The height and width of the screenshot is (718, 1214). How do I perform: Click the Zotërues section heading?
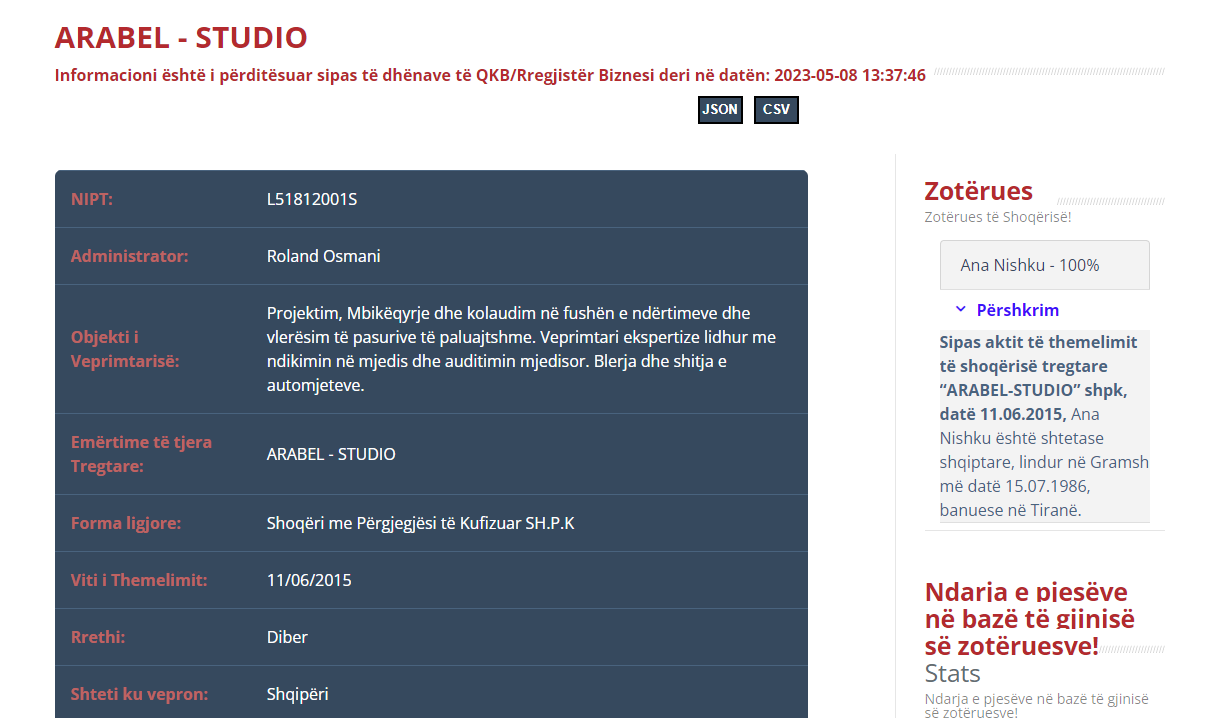pos(978,191)
